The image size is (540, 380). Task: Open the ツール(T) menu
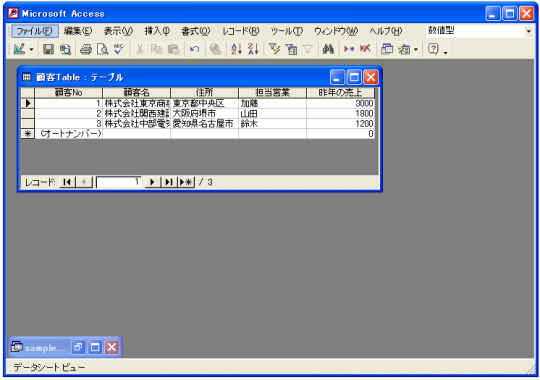pos(286,31)
